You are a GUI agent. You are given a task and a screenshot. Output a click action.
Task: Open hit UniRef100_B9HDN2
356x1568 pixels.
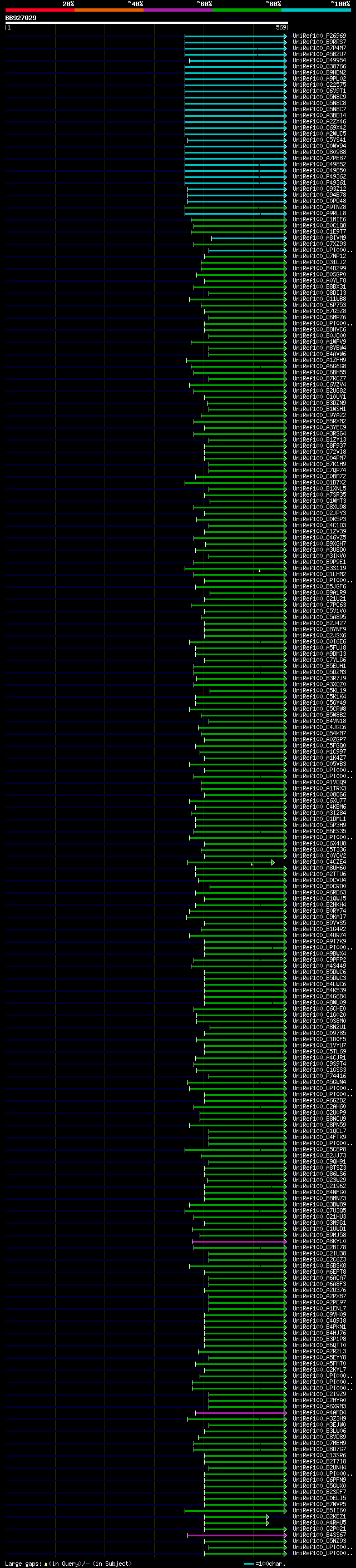[319, 72]
